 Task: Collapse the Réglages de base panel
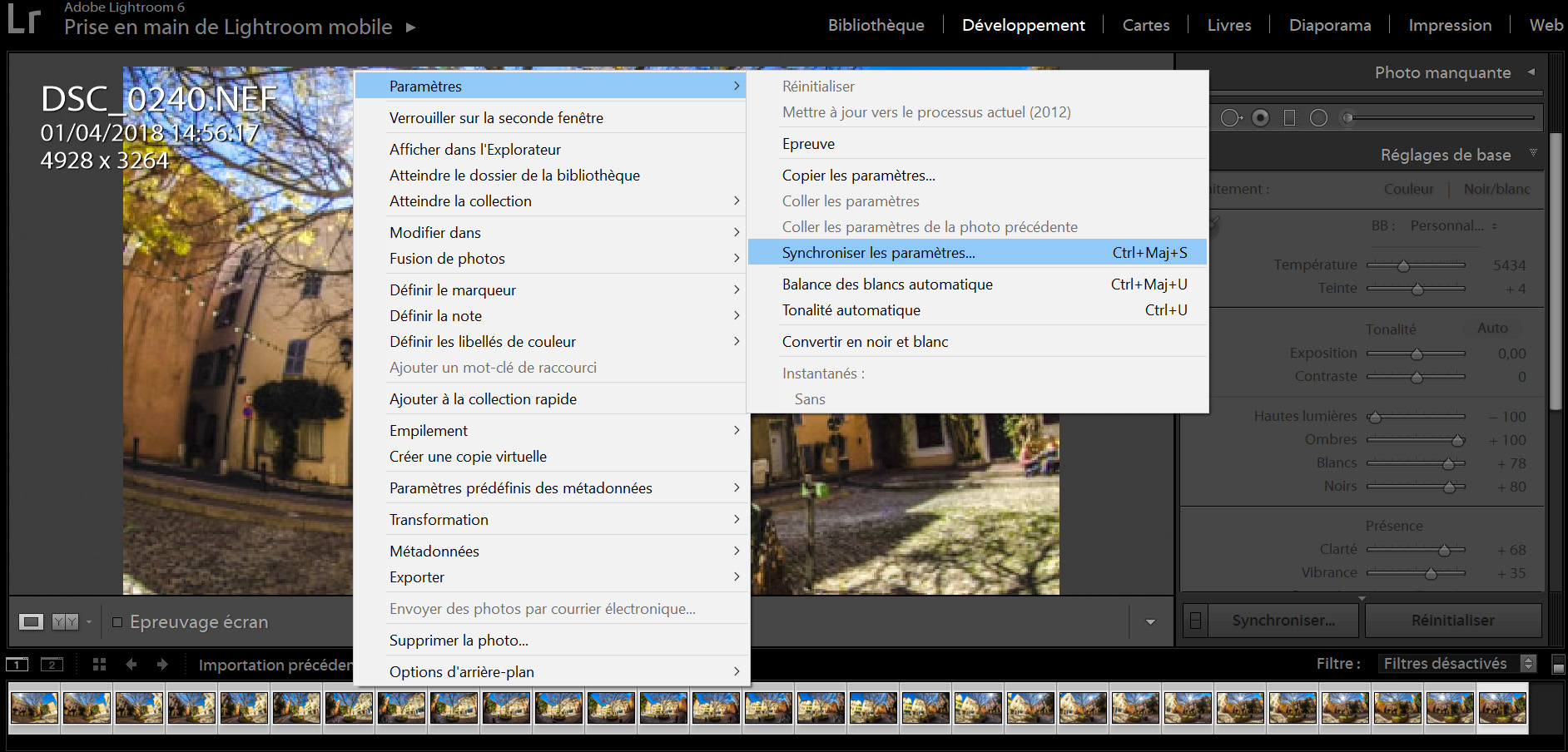click(1533, 153)
